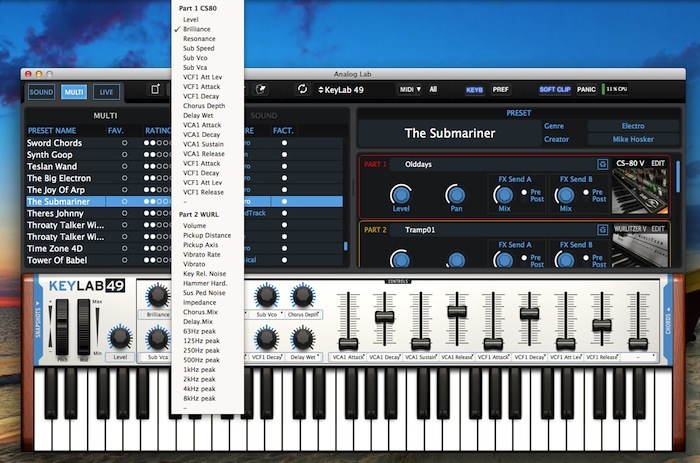Turn the Part 1 Level knob
The width and height of the screenshot is (700, 463).
pos(400,195)
